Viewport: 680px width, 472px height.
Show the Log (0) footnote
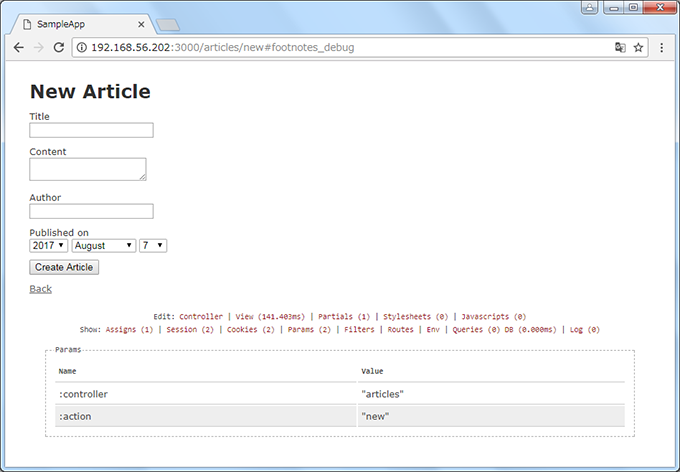(x=585, y=330)
